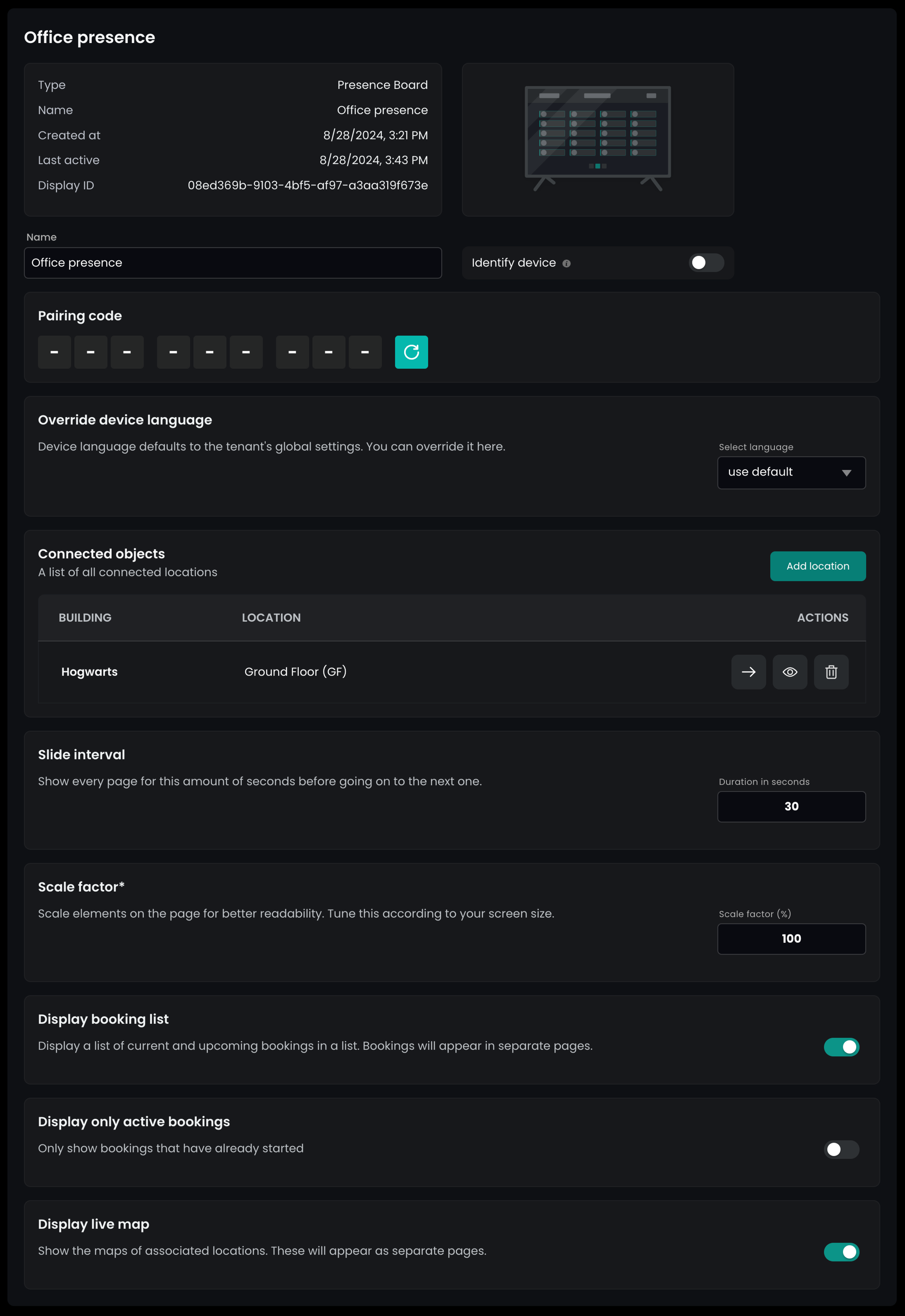
Task: Click the arrow icon for Hogwarts row
Action: (748, 672)
